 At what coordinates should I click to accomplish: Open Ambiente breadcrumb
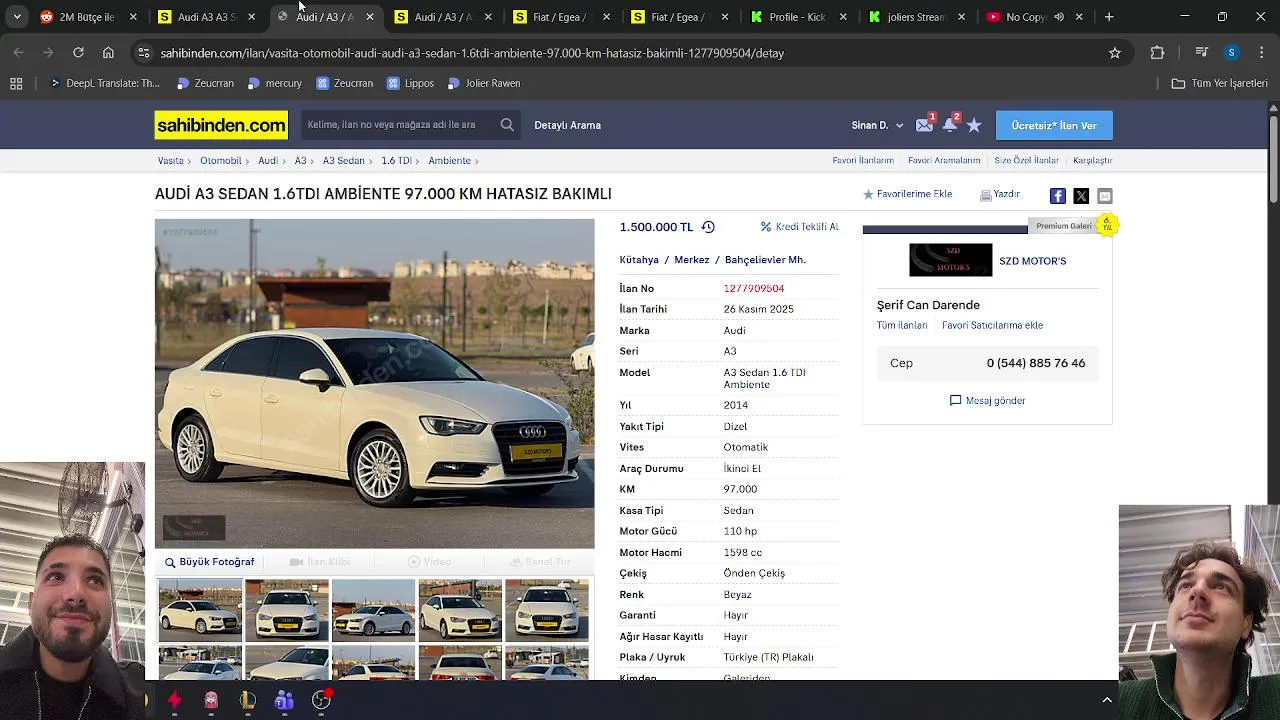pyautogui.click(x=449, y=160)
